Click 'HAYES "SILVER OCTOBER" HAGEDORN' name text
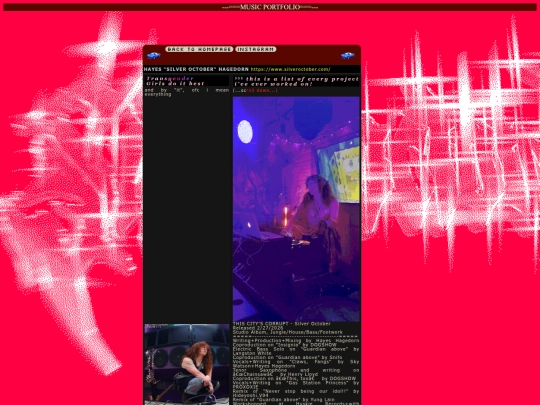 point(196,69)
